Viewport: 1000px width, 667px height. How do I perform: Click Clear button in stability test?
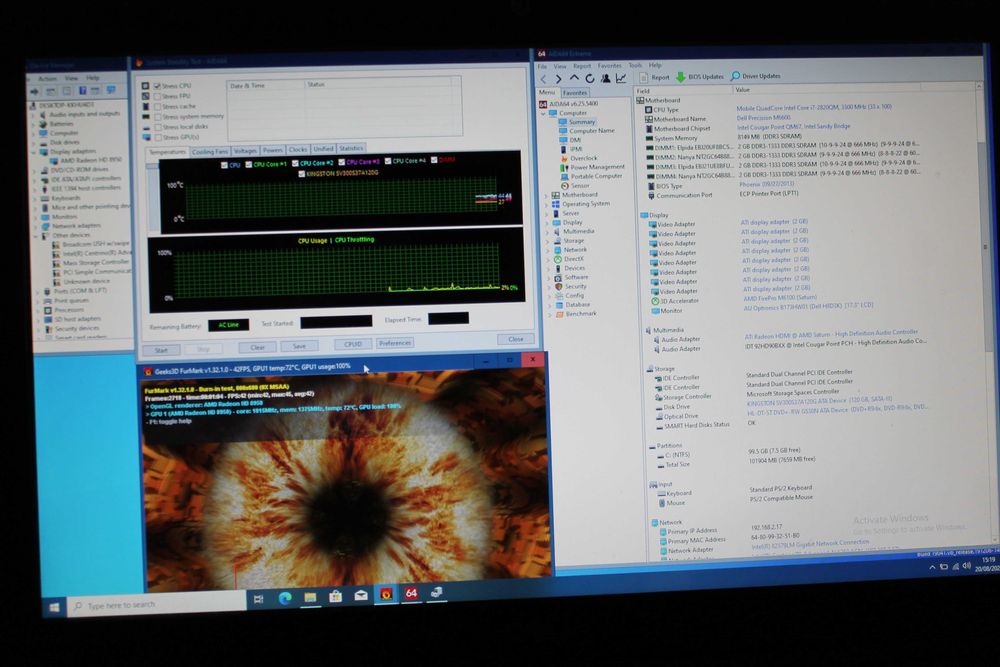point(257,348)
